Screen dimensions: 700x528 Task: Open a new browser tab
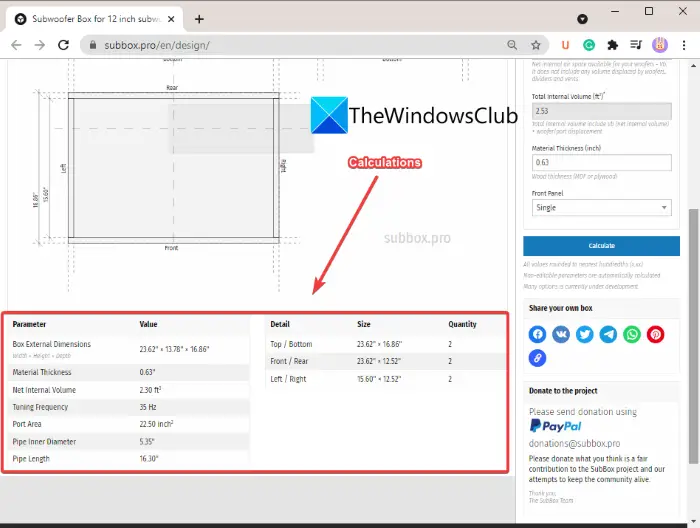pyautogui.click(x=199, y=19)
